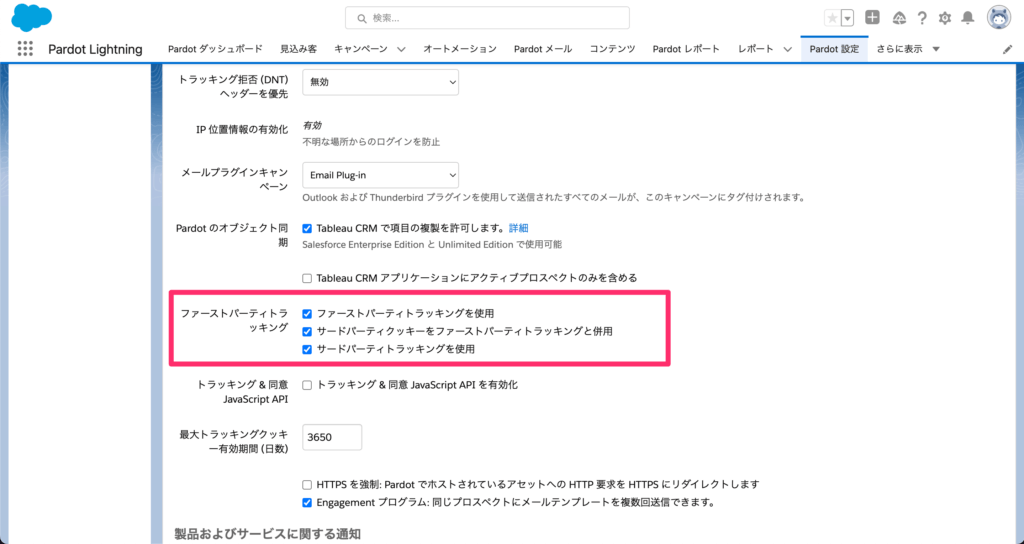1024x544 pixels.
Task: Open the App Launcher grid icon
Action: (x=25, y=49)
